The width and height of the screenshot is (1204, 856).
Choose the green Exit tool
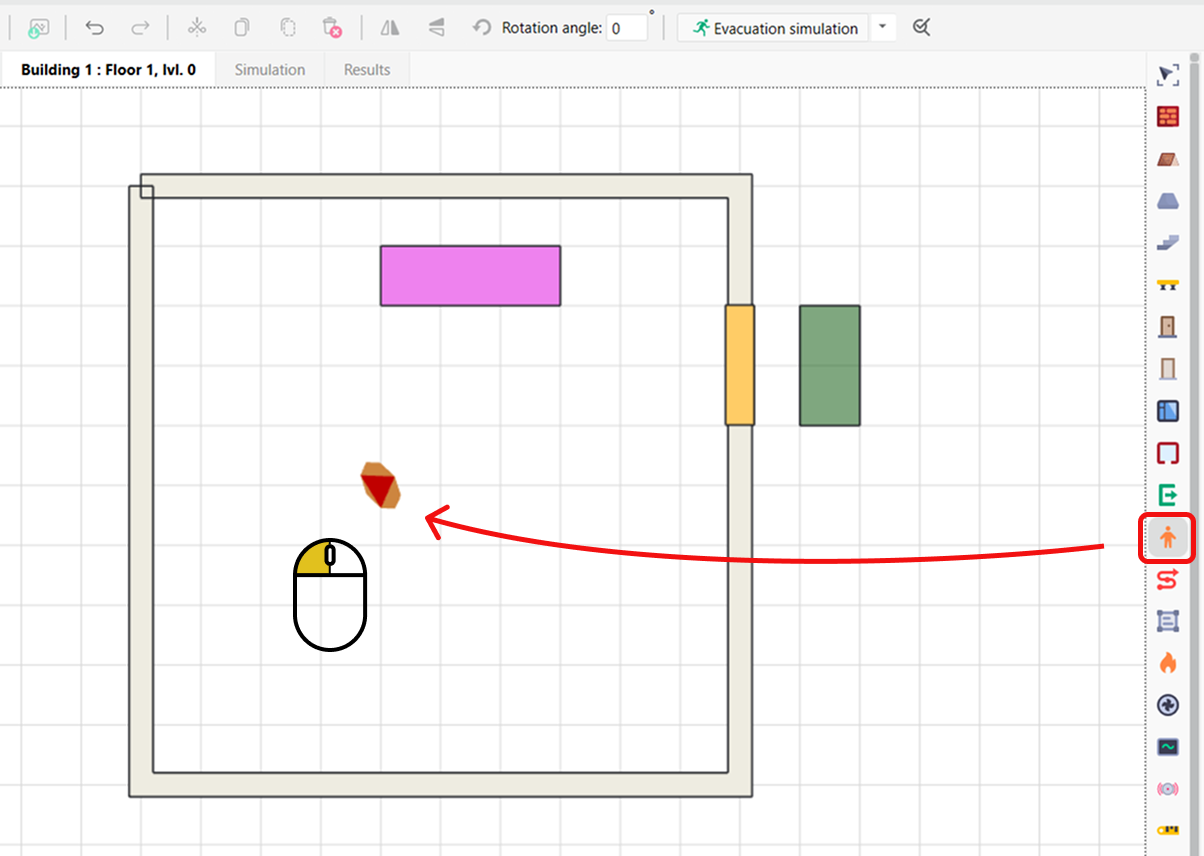click(1168, 495)
